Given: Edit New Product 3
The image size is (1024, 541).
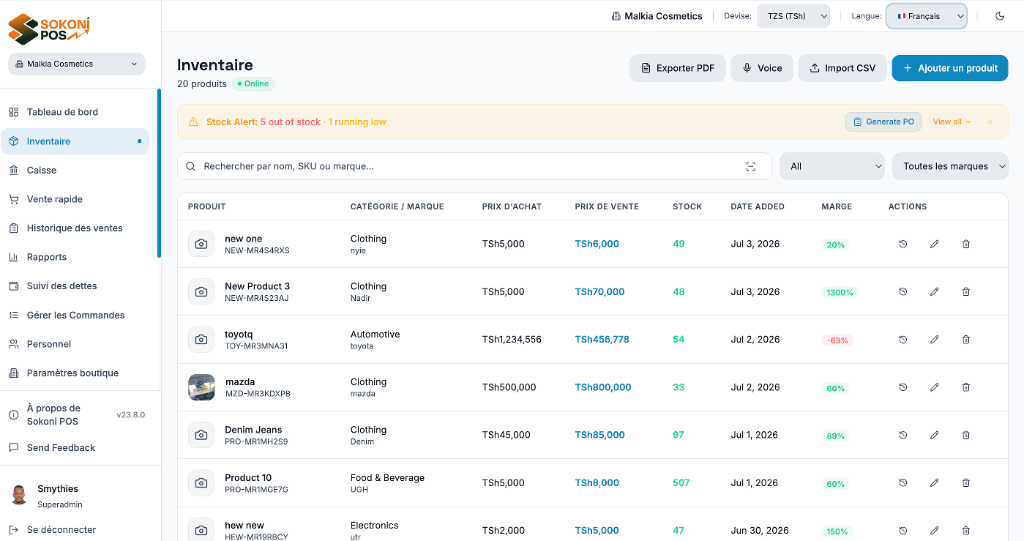Looking at the screenshot, I should 934,291.
